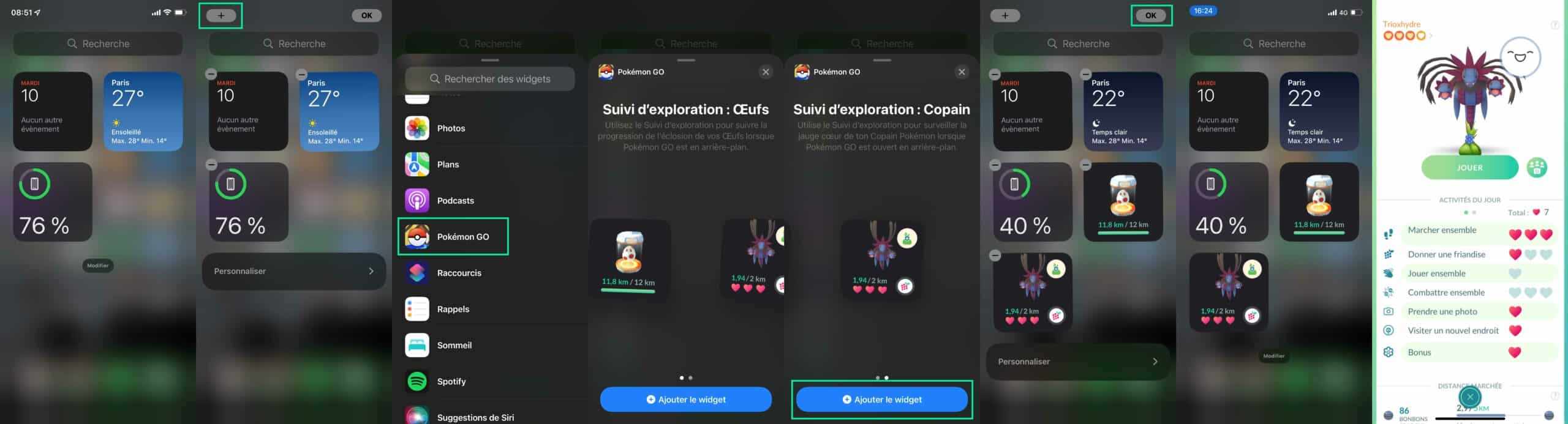Select the Prendre une photo activity

coord(1470,311)
